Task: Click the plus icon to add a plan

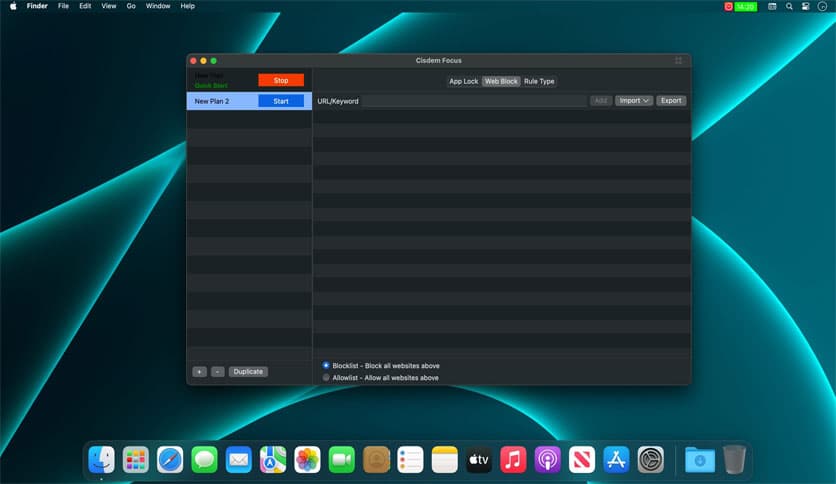Action: click(x=199, y=371)
